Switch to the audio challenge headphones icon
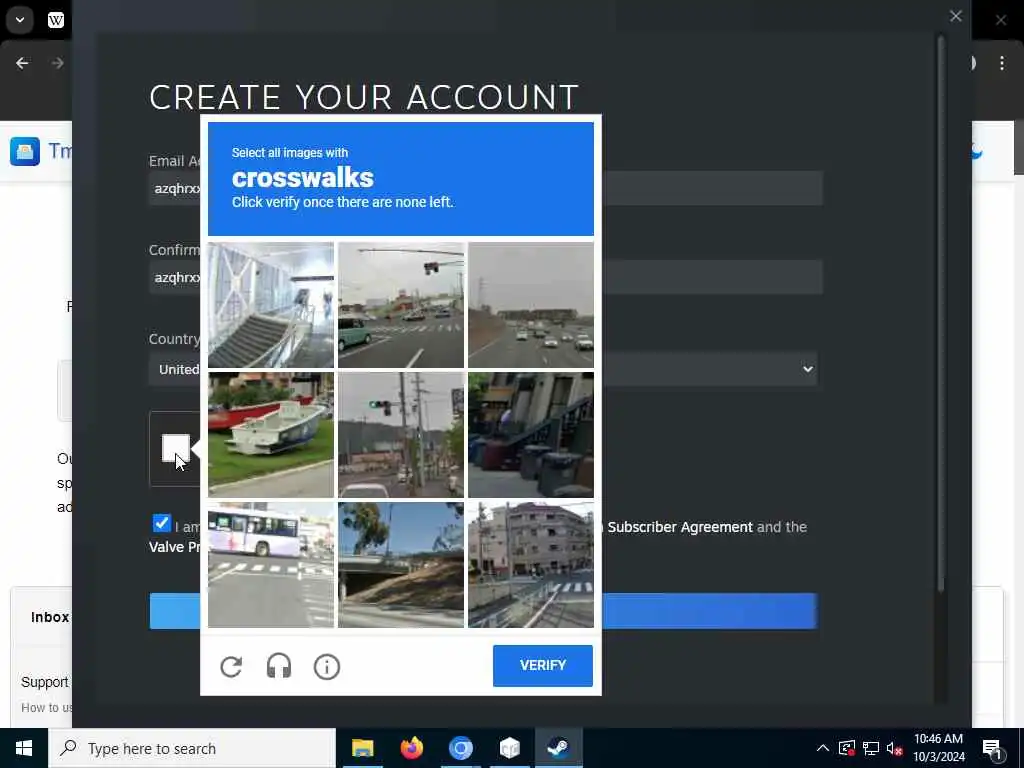This screenshot has width=1024, height=768. click(279, 667)
